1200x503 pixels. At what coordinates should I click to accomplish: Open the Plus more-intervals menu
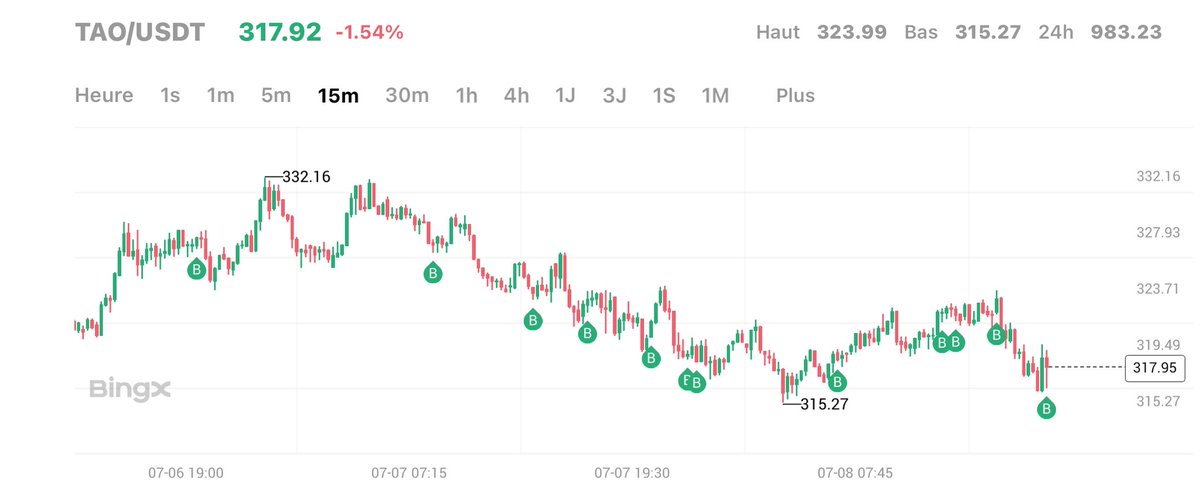point(795,95)
